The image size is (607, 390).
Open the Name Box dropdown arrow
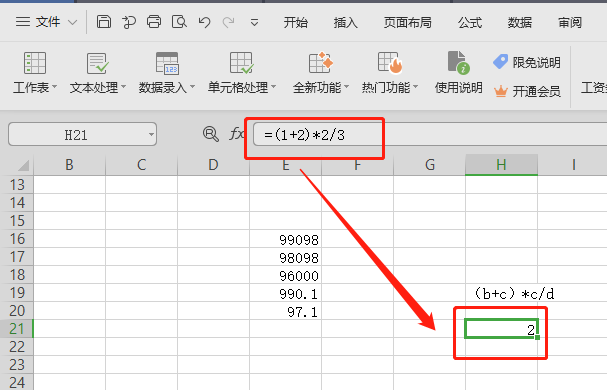151,135
